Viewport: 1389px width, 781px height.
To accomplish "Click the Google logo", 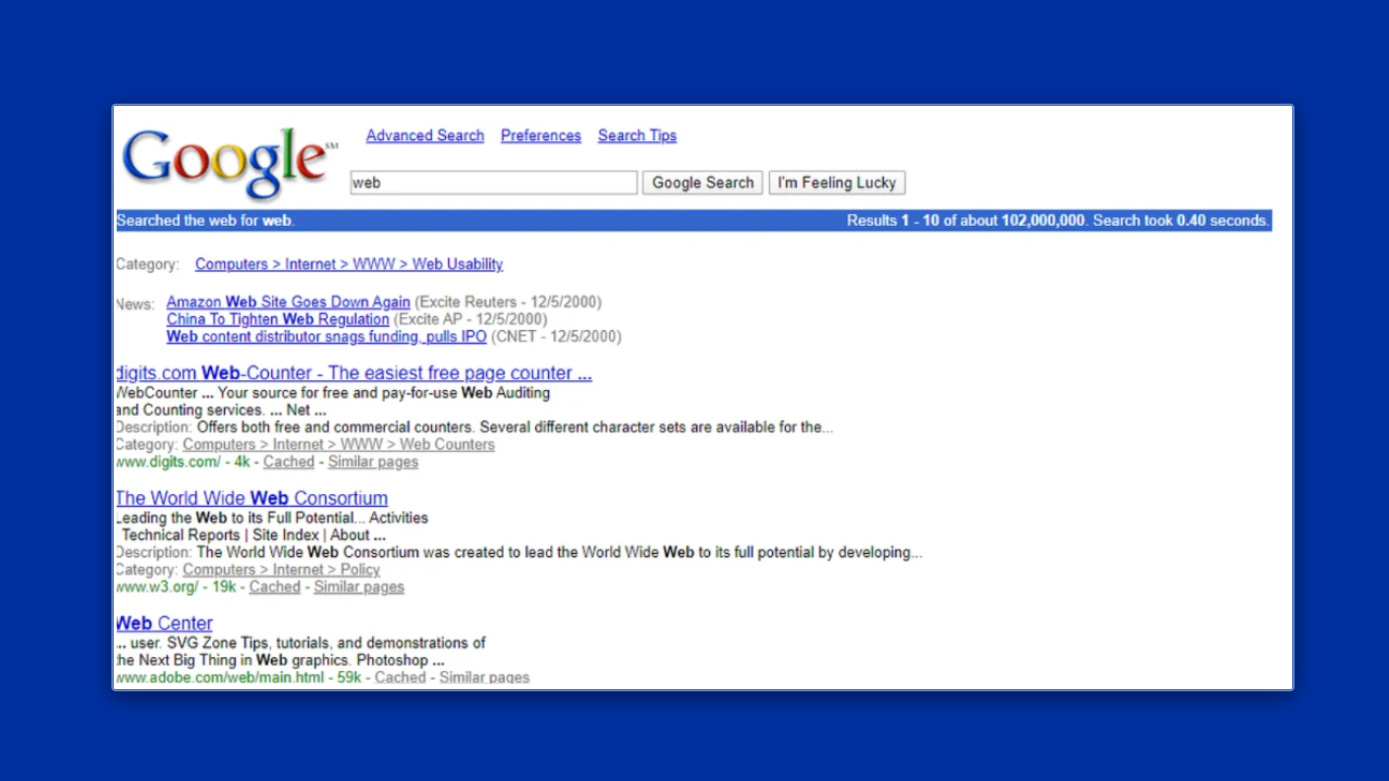I will (x=229, y=163).
